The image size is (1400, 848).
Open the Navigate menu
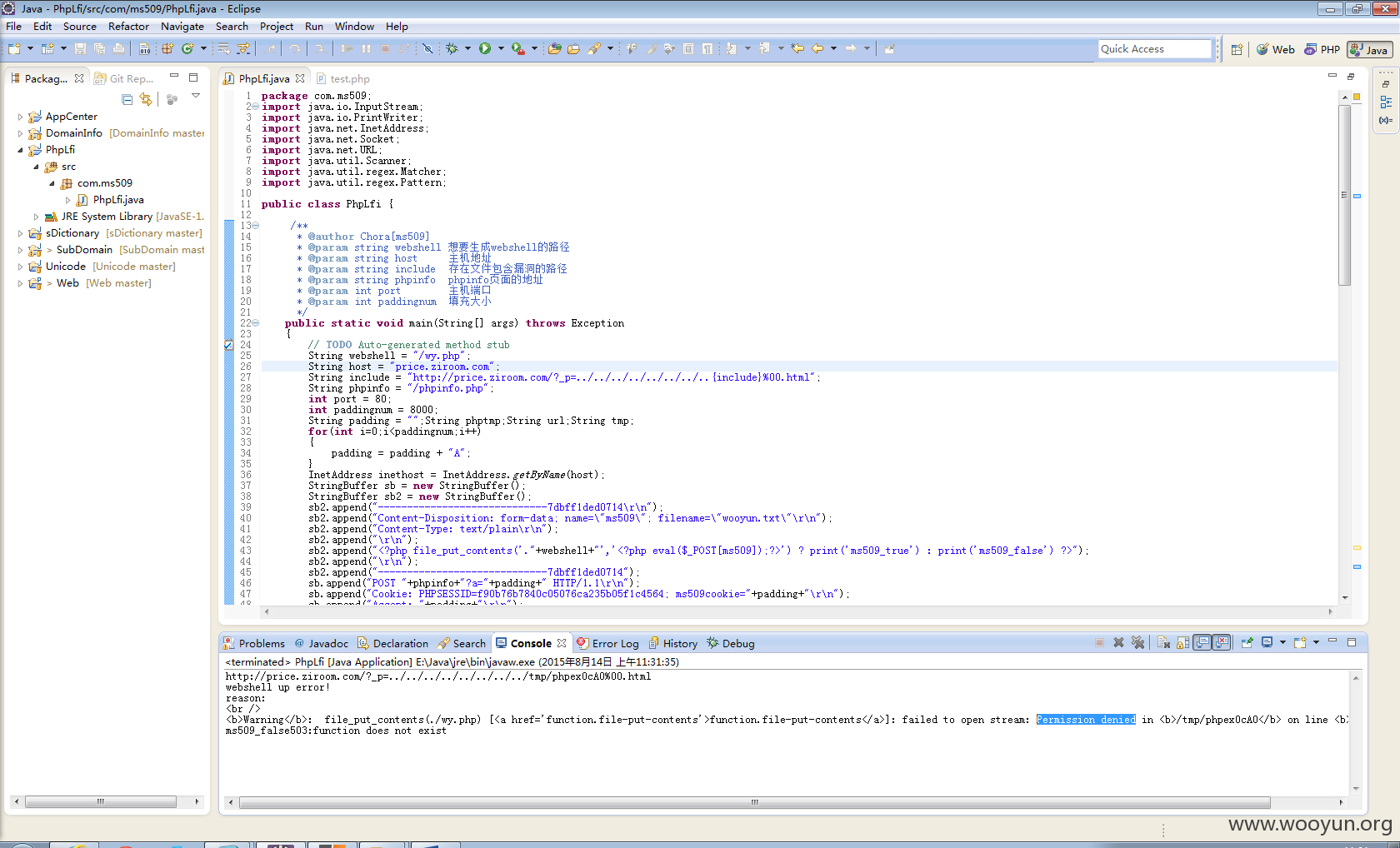[182, 27]
